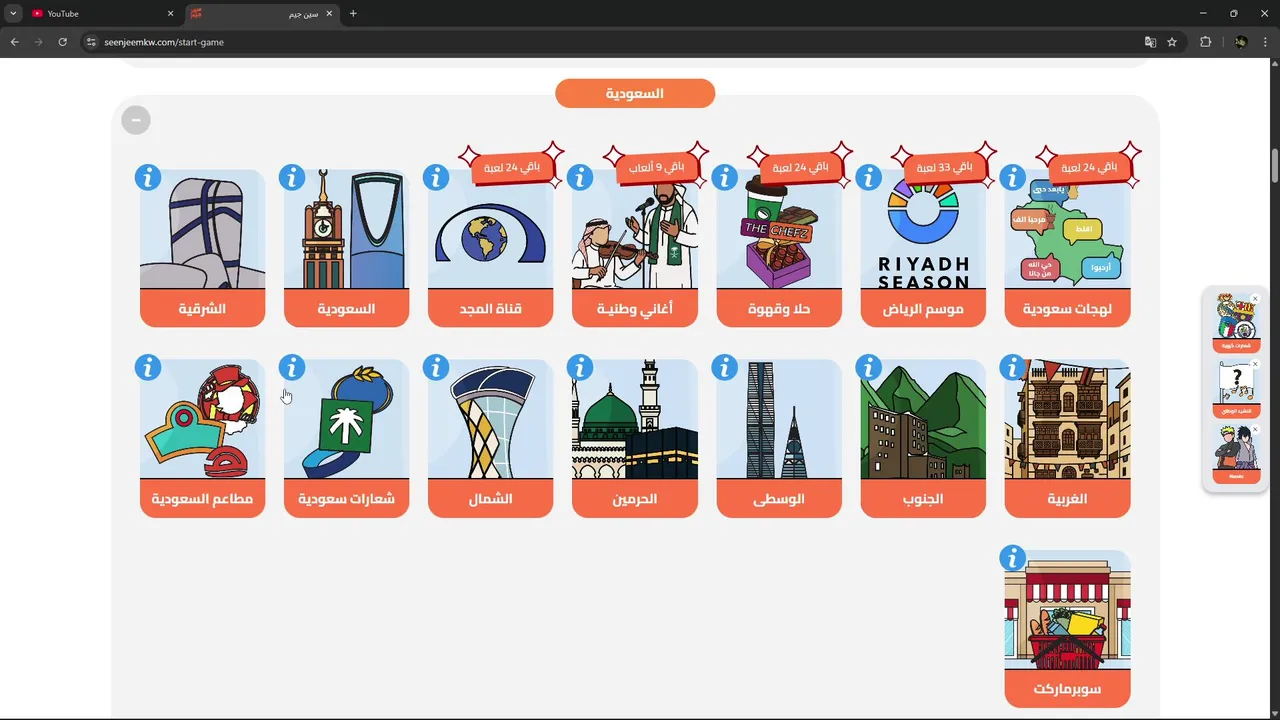Click the address bar URL

point(164,42)
